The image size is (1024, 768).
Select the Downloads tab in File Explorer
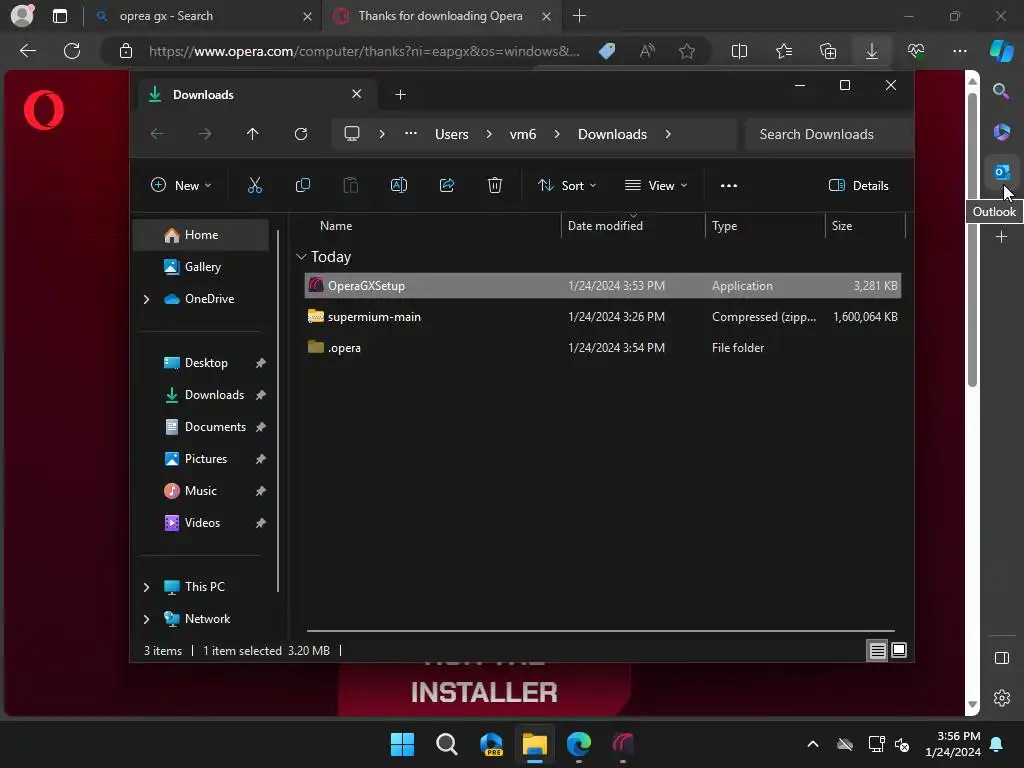click(x=255, y=95)
